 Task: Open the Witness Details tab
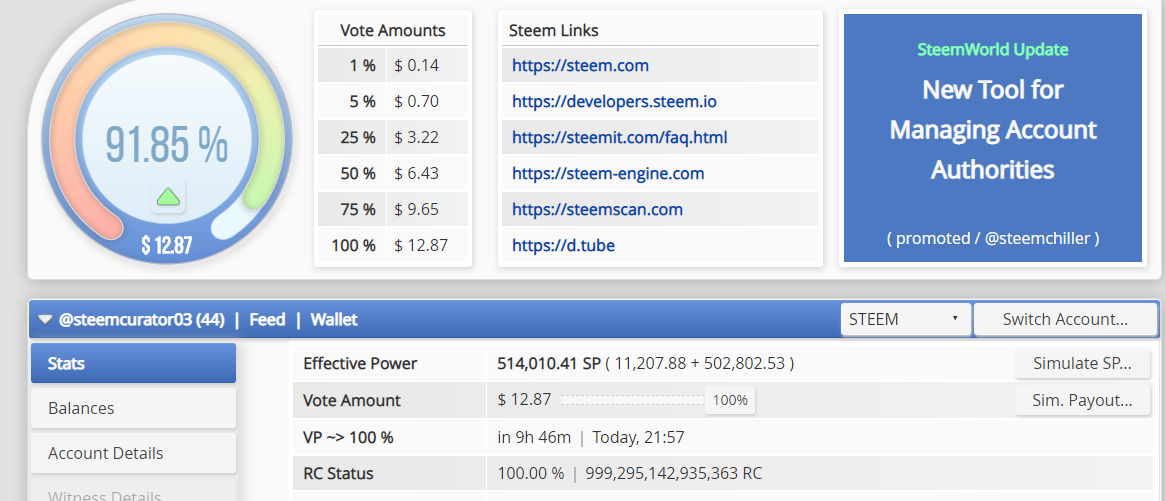[133, 494]
